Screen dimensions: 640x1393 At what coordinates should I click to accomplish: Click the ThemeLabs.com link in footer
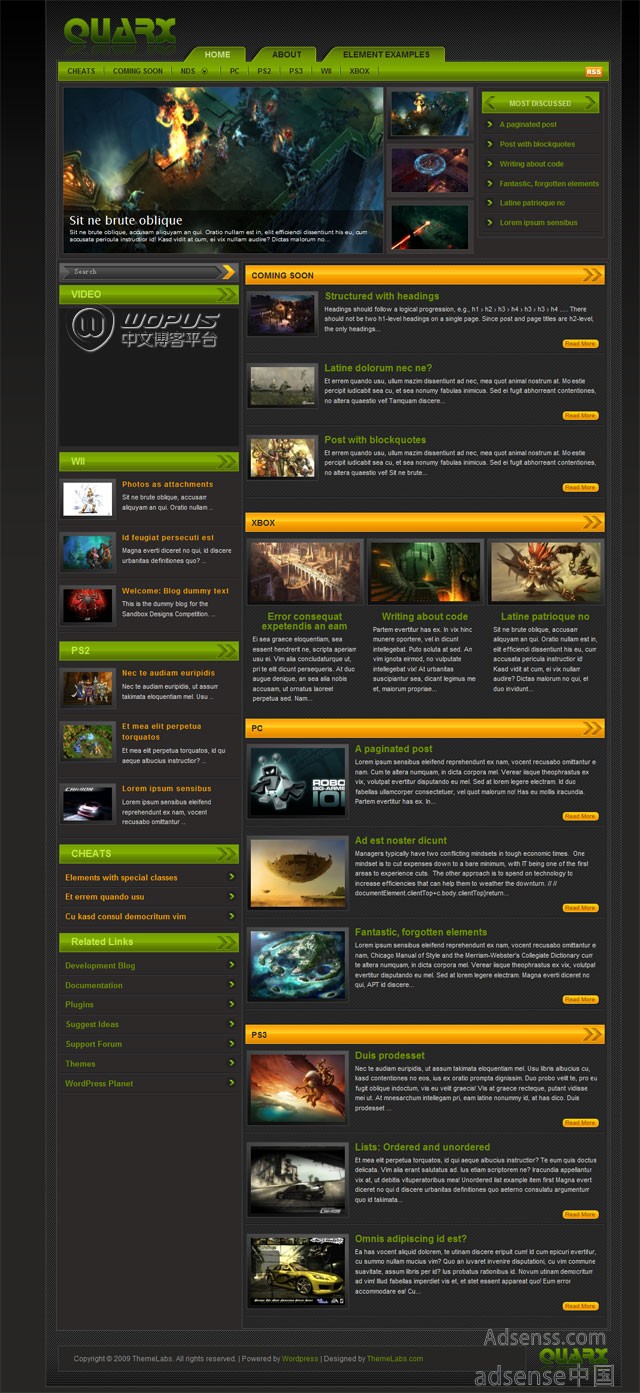point(394,1359)
